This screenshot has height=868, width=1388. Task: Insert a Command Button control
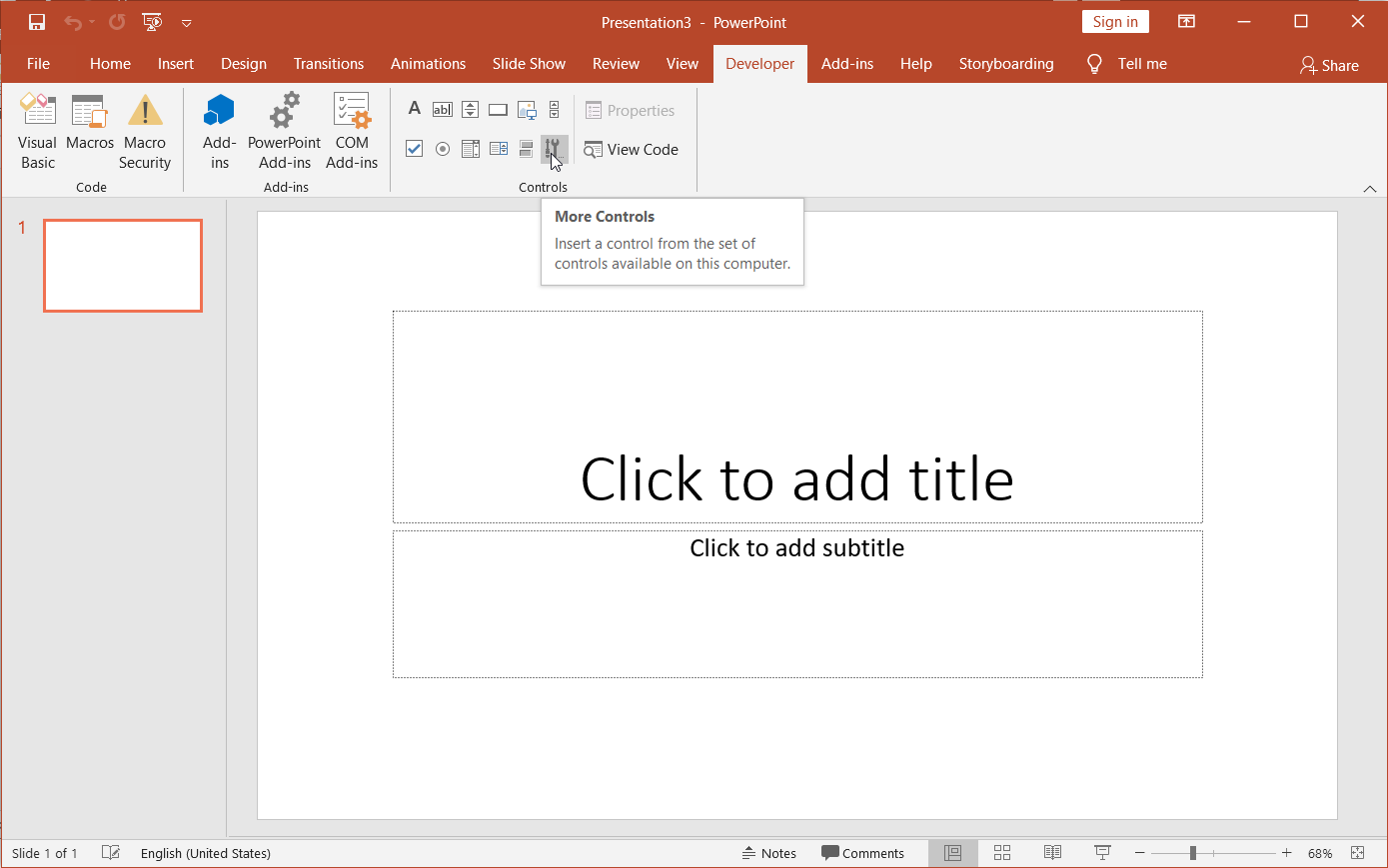point(499,110)
